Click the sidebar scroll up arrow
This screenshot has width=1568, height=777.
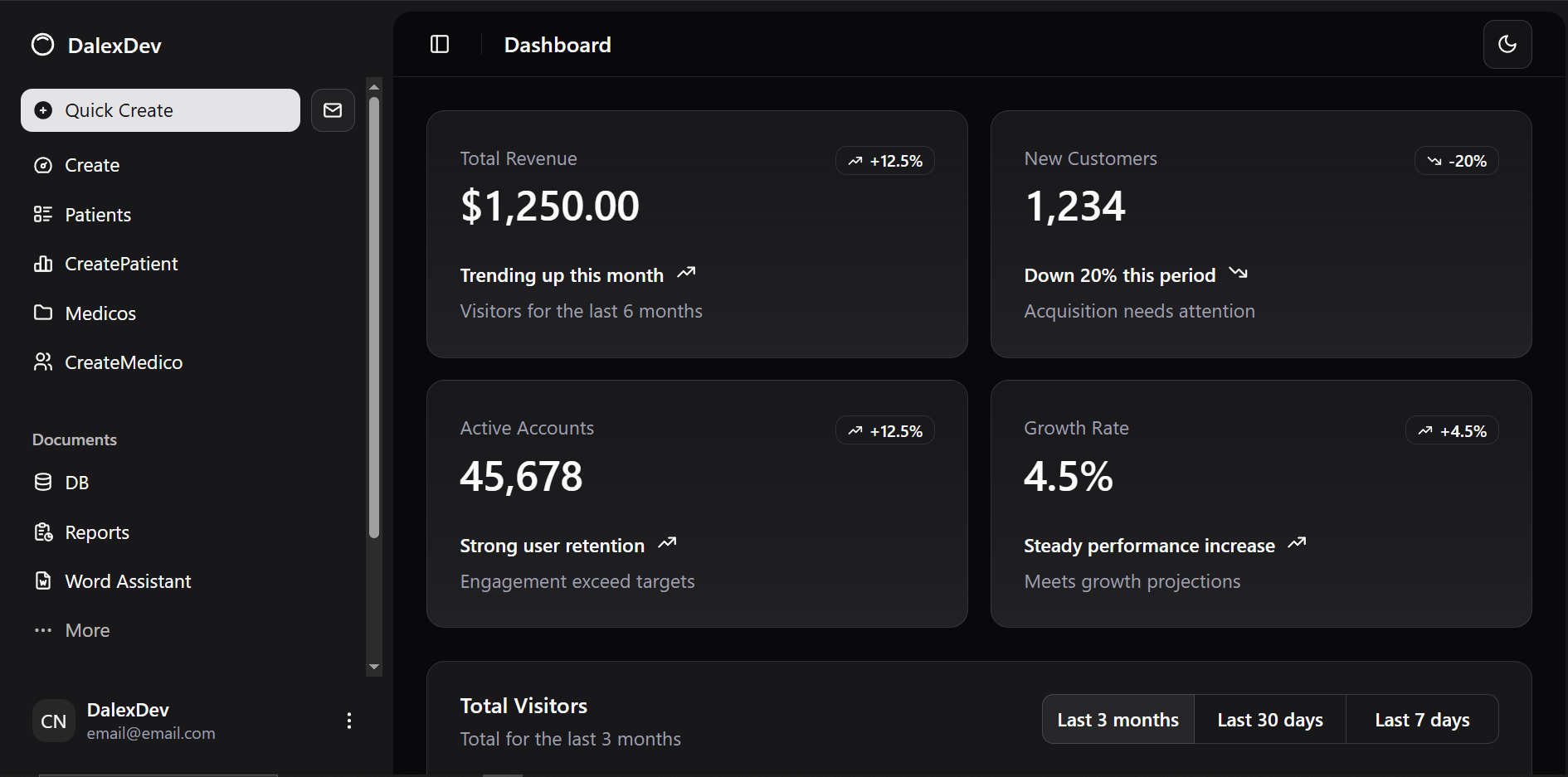coord(374,86)
